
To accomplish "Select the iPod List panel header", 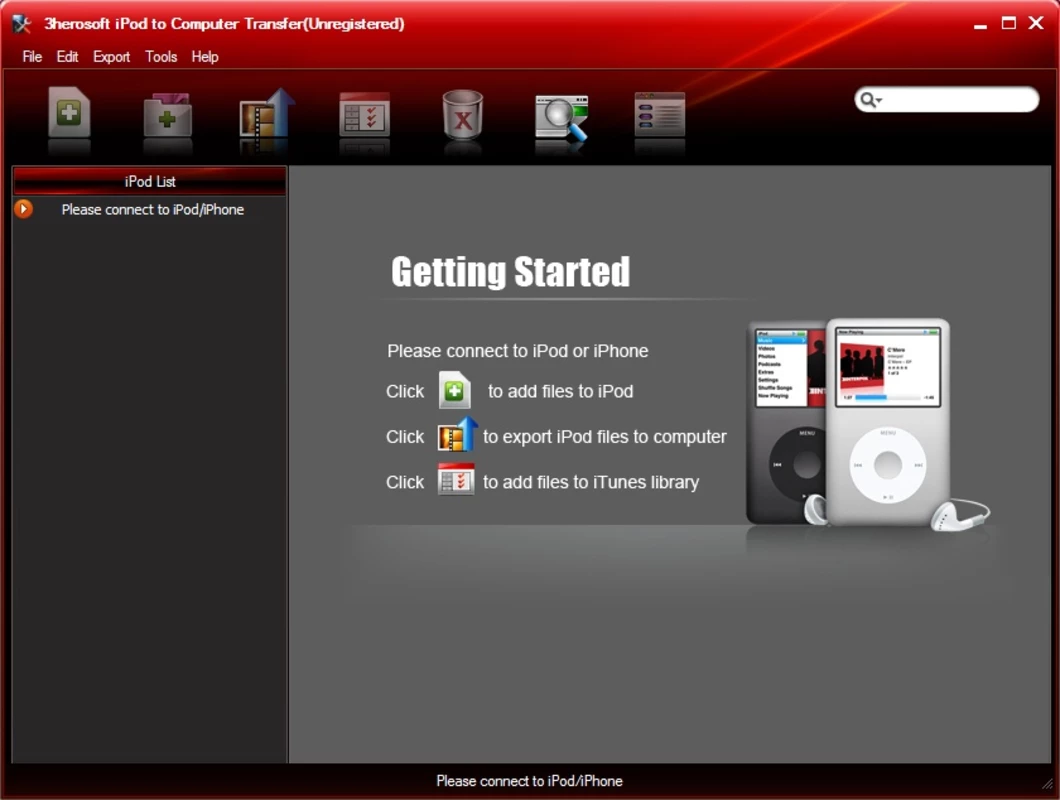I will tap(149, 181).
